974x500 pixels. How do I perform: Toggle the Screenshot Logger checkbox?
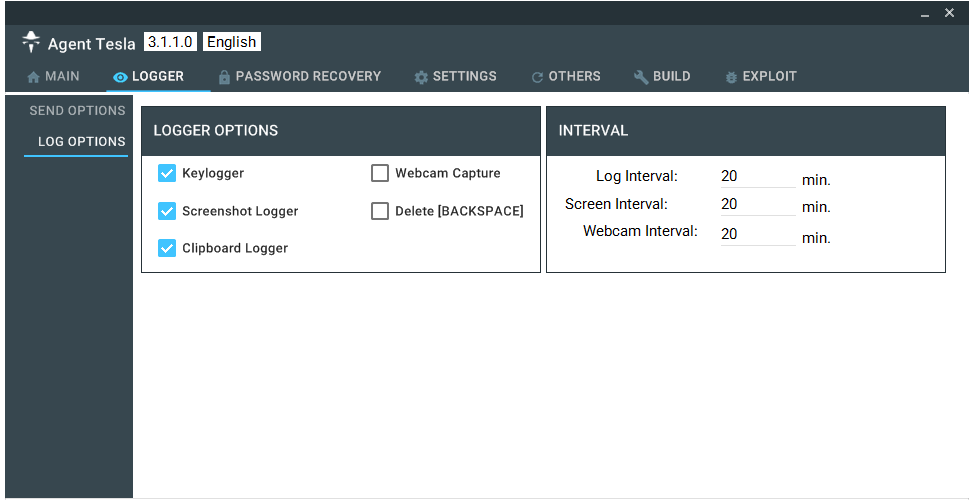pyautogui.click(x=167, y=211)
